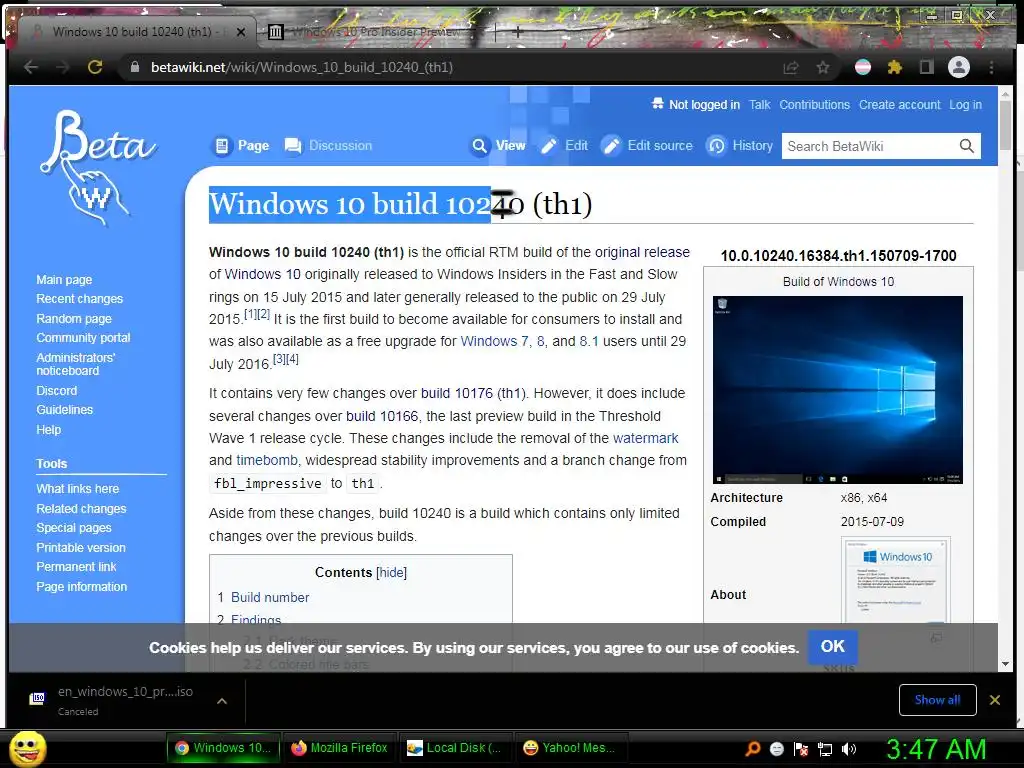Click OK on the cookies notice
Viewport: 1024px width, 768px height.
833,647
